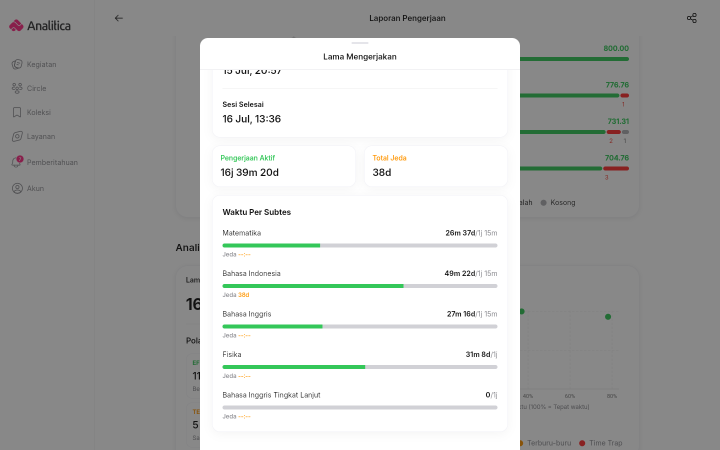The image size is (720, 450).
Task: Click the Time Trap legend entry
Action: pyautogui.click(x=601, y=443)
